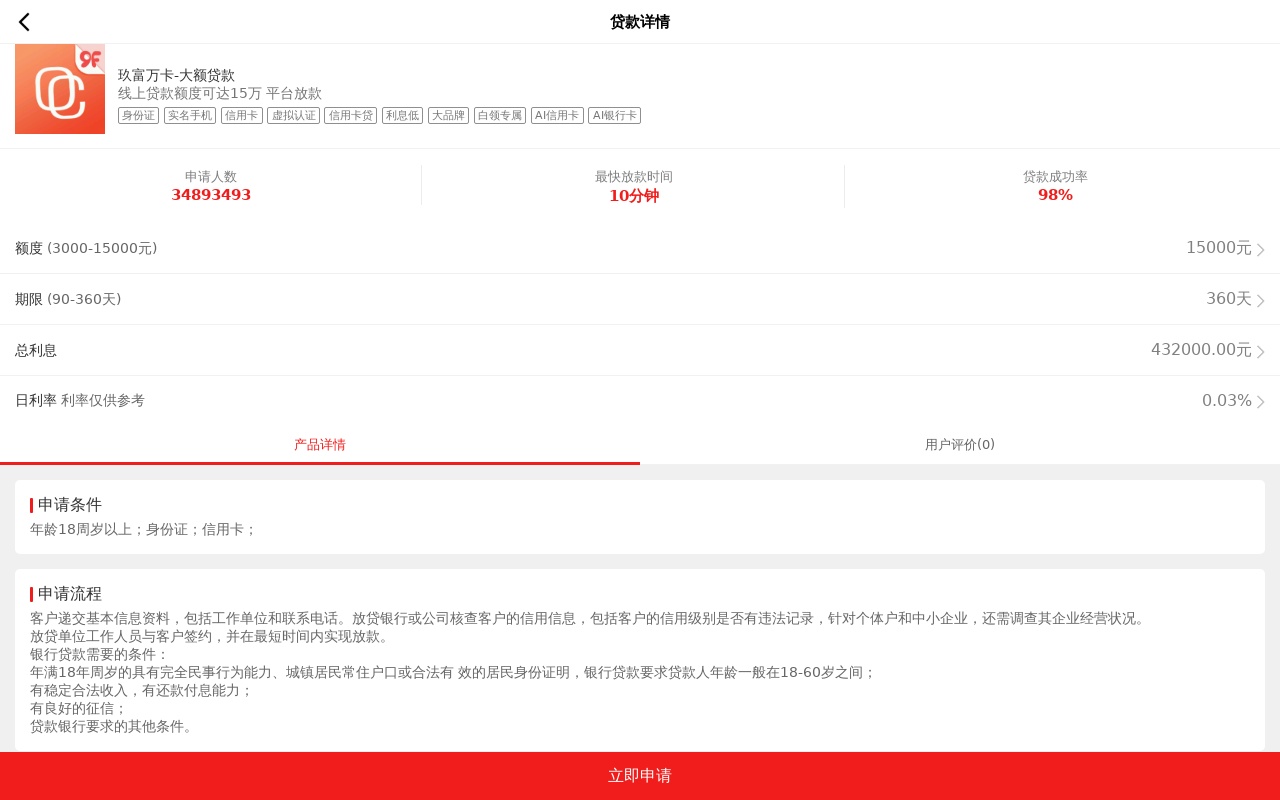Image resolution: width=1280 pixels, height=800 pixels.
Task: Click the 98% success rate value
Action: pos(1055,195)
